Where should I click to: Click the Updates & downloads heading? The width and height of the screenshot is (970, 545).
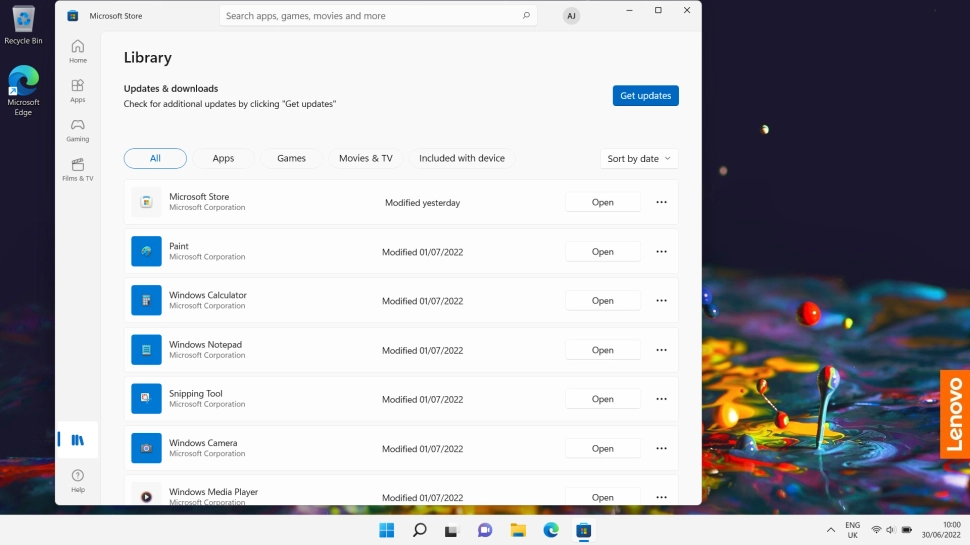(x=171, y=88)
